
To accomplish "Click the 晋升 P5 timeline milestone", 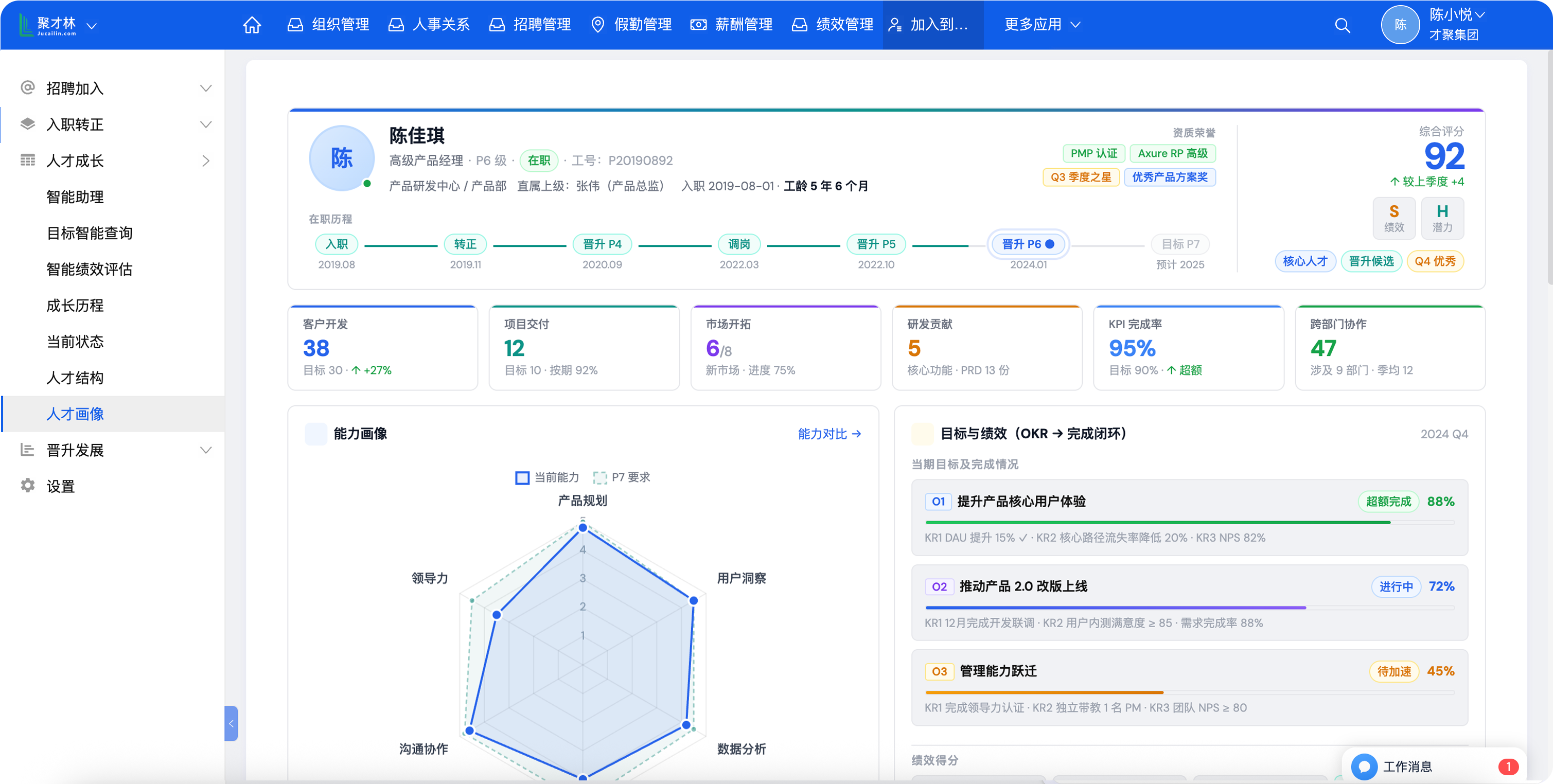I will pyautogui.click(x=876, y=244).
